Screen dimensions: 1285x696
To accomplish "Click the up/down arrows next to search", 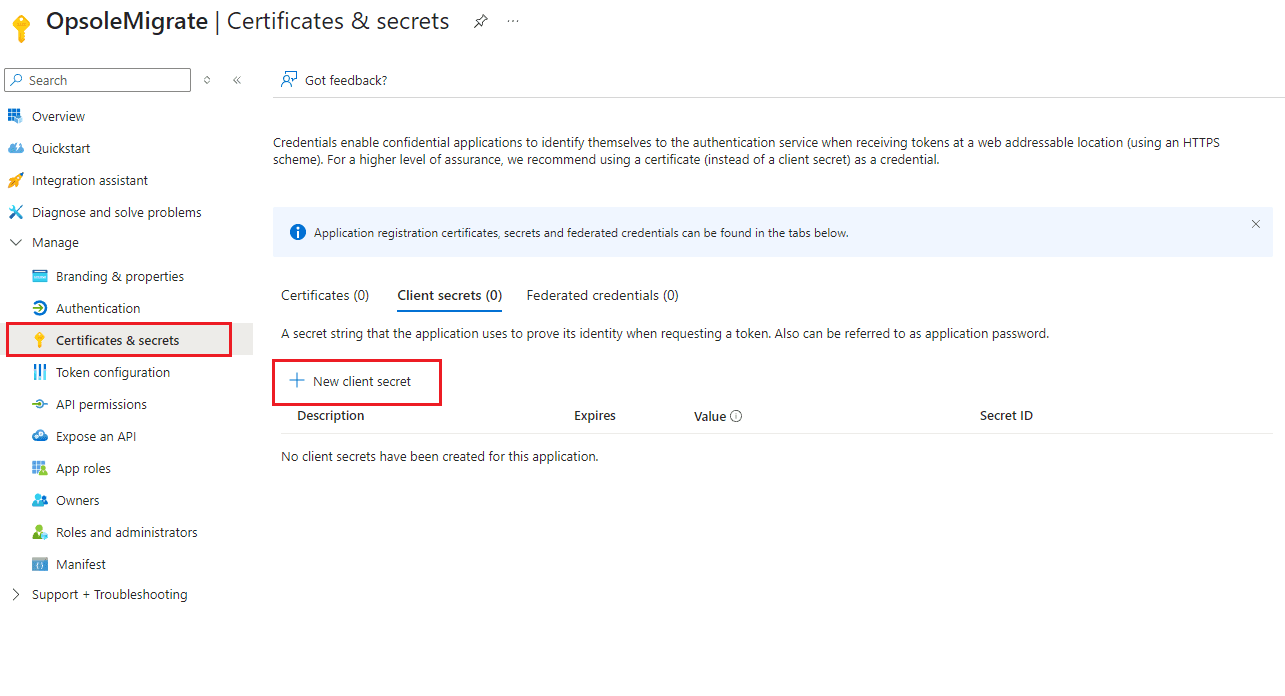I will tap(207, 80).
